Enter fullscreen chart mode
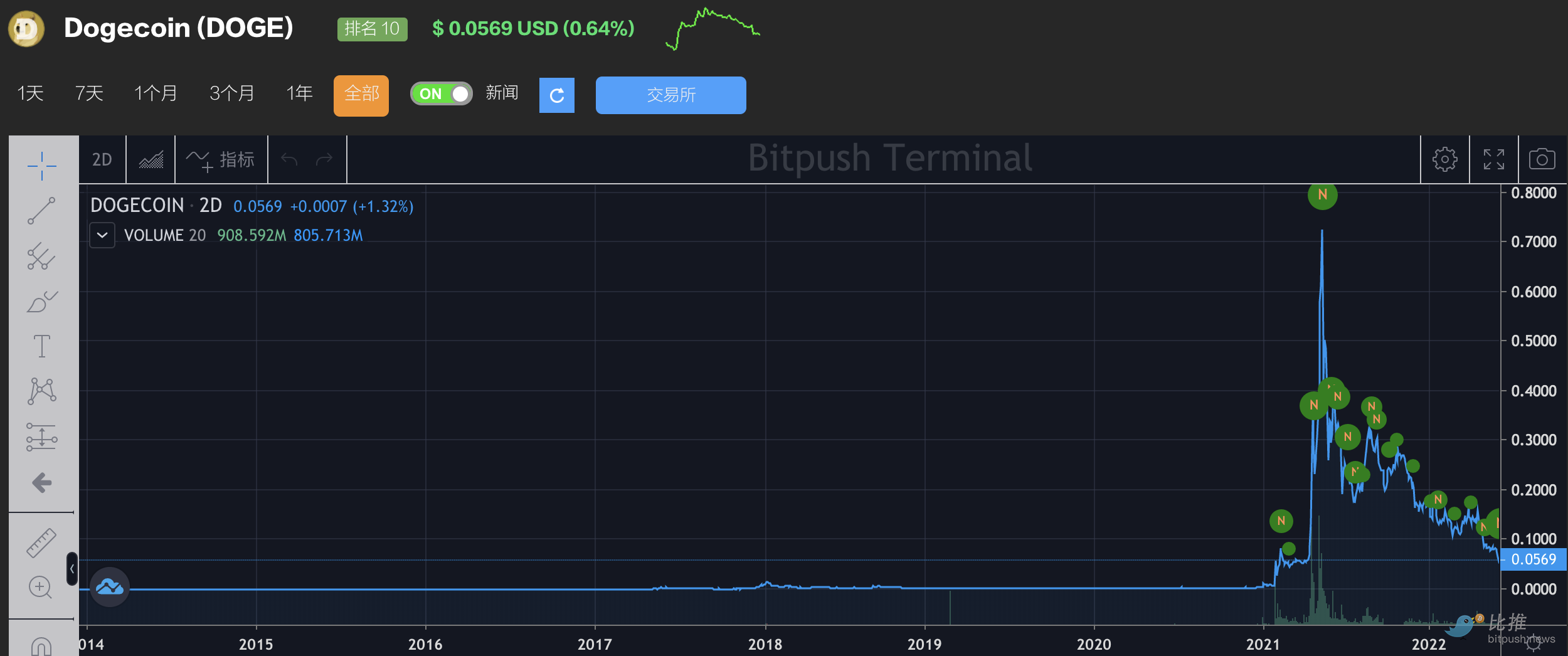The width and height of the screenshot is (1568, 656). 1493,159
